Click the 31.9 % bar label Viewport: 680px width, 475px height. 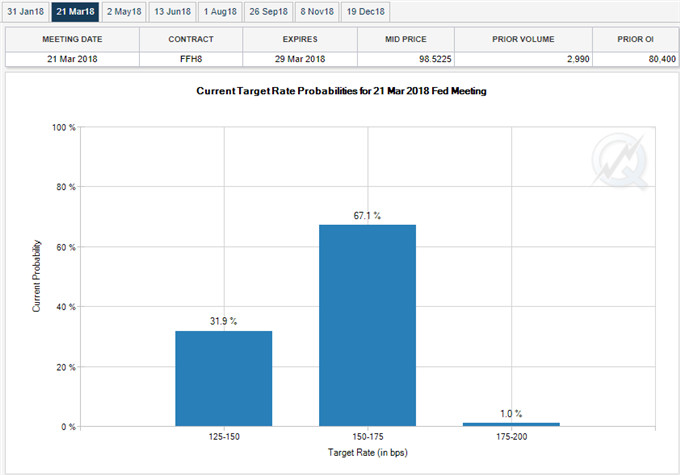223,321
